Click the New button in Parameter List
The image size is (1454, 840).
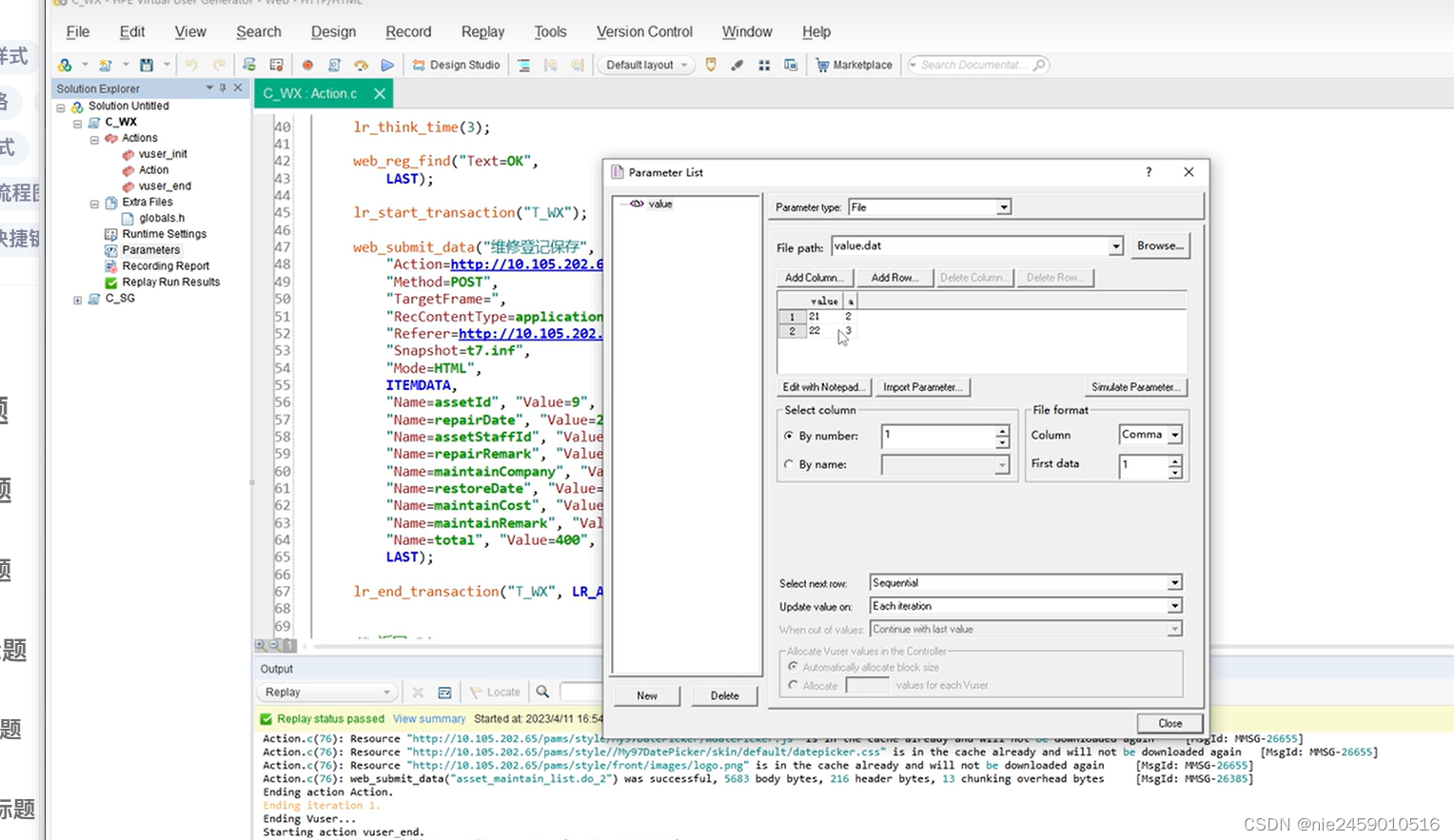click(x=647, y=695)
